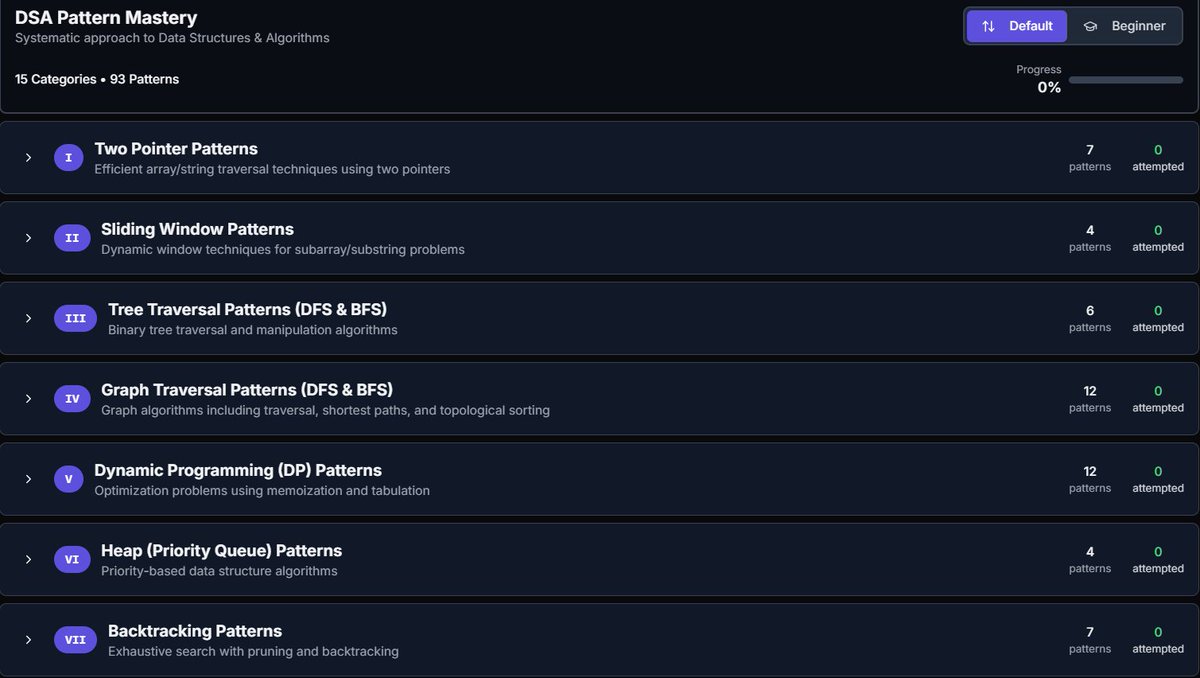
Task: Open Dynamic Programming (DP) Patterns title
Action: [x=238, y=470]
